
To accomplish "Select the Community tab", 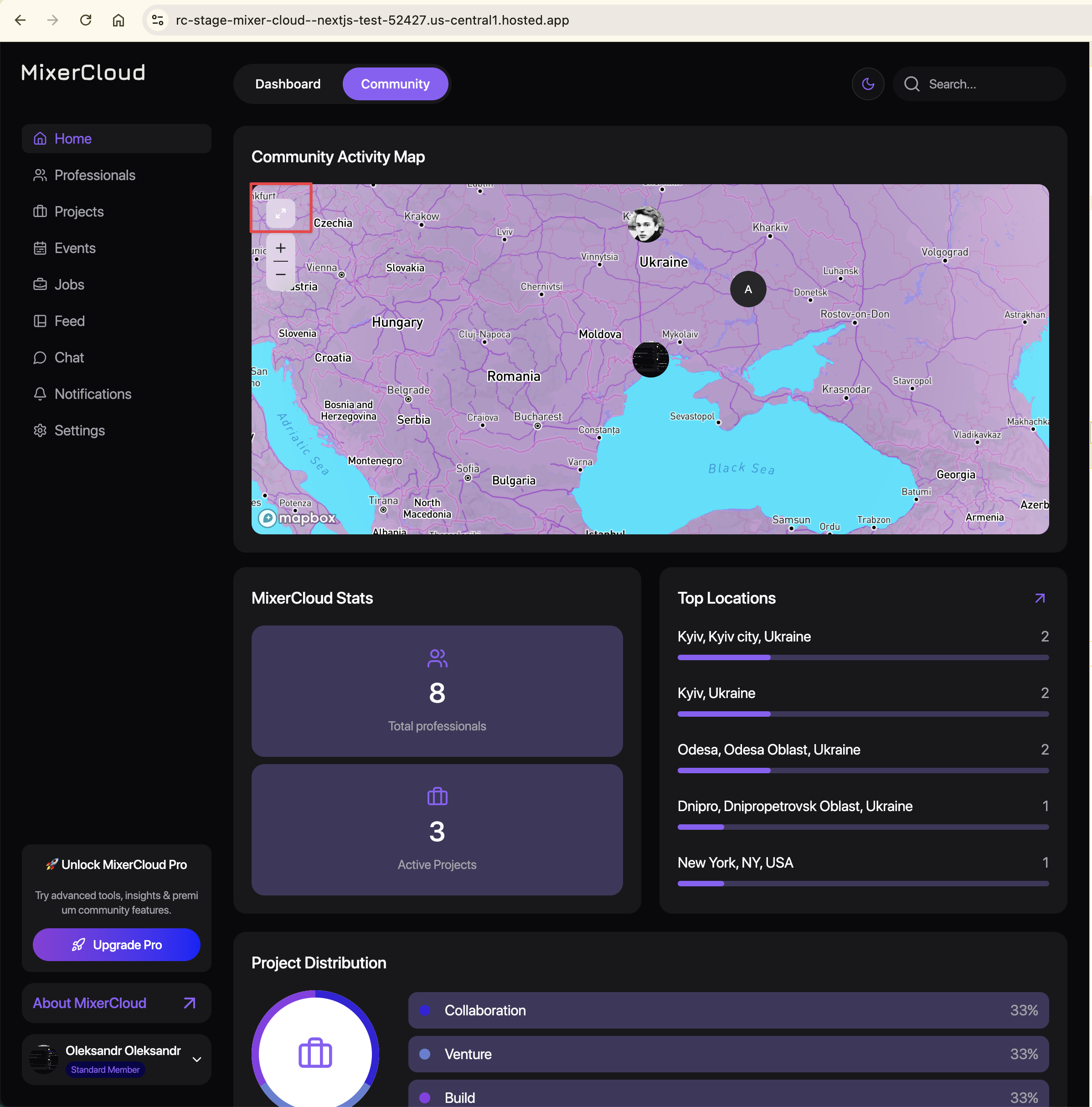I will coord(395,84).
